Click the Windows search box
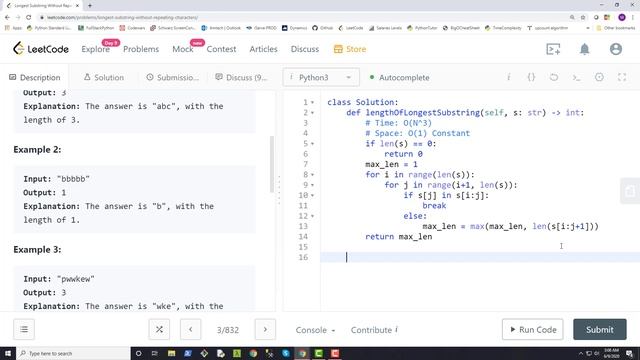640x360 pixels. tap(73, 353)
